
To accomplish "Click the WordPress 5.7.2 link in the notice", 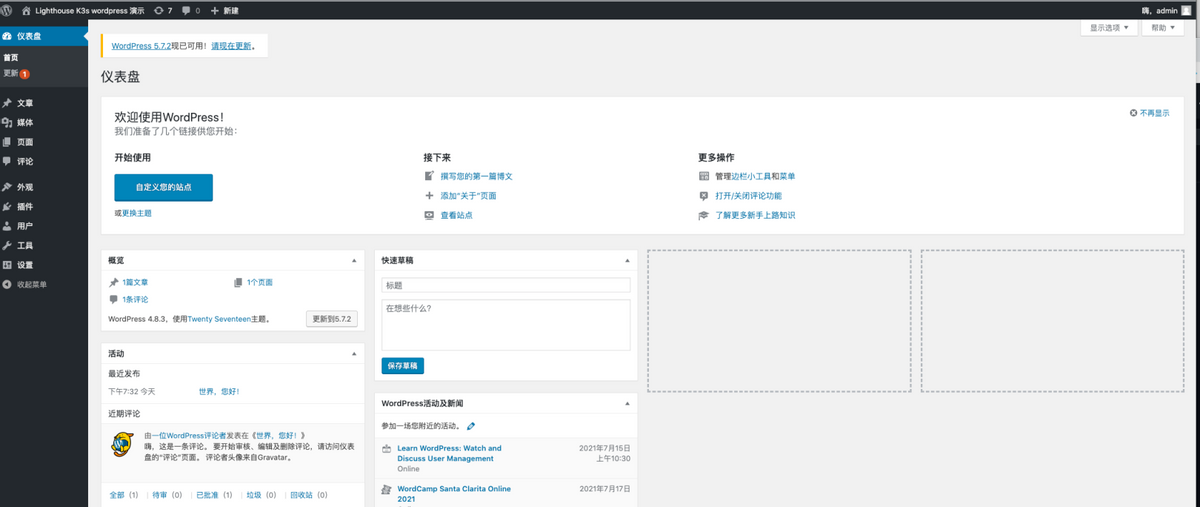I will point(139,46).
